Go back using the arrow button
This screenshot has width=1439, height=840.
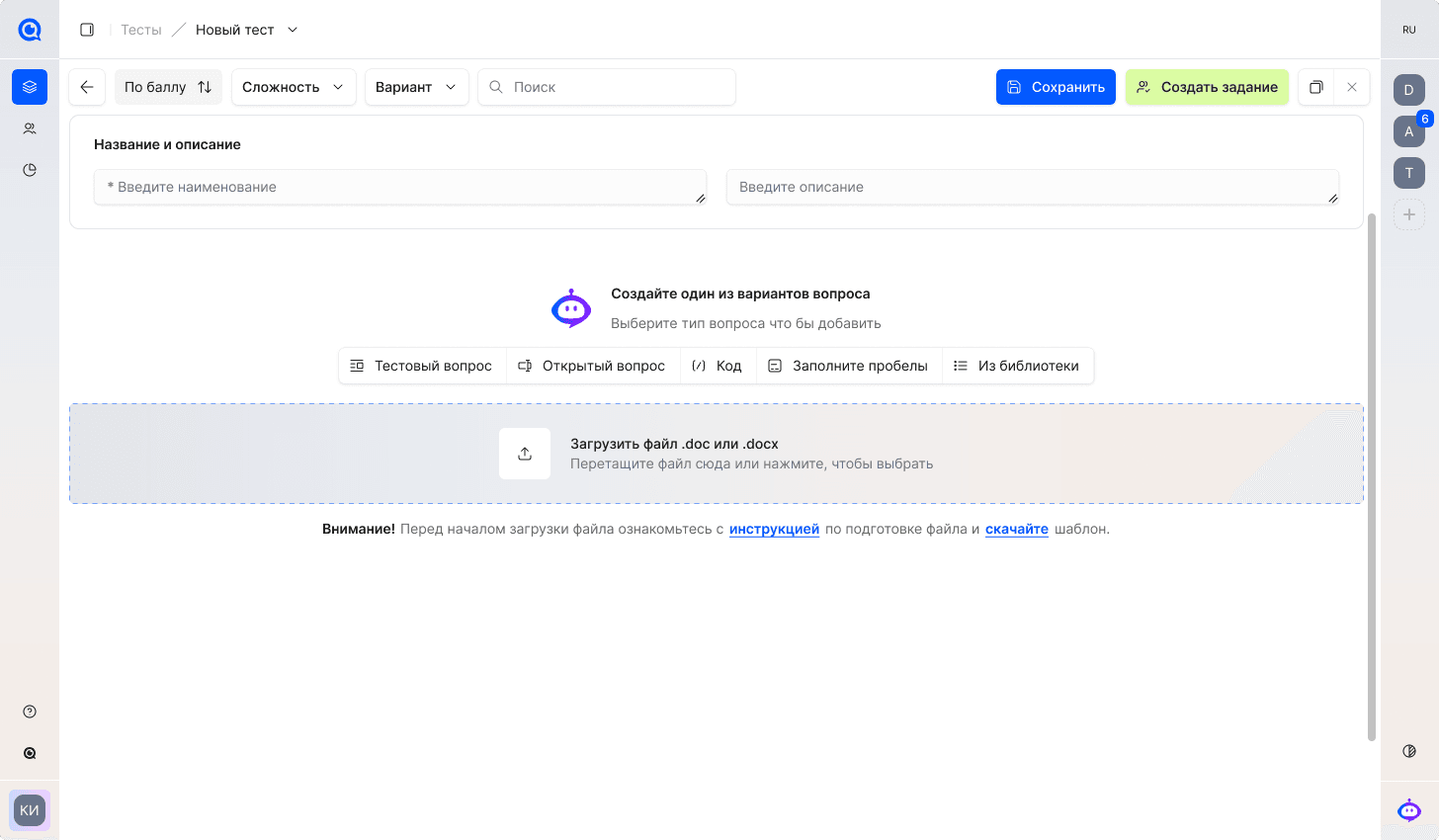pos(87,87)
